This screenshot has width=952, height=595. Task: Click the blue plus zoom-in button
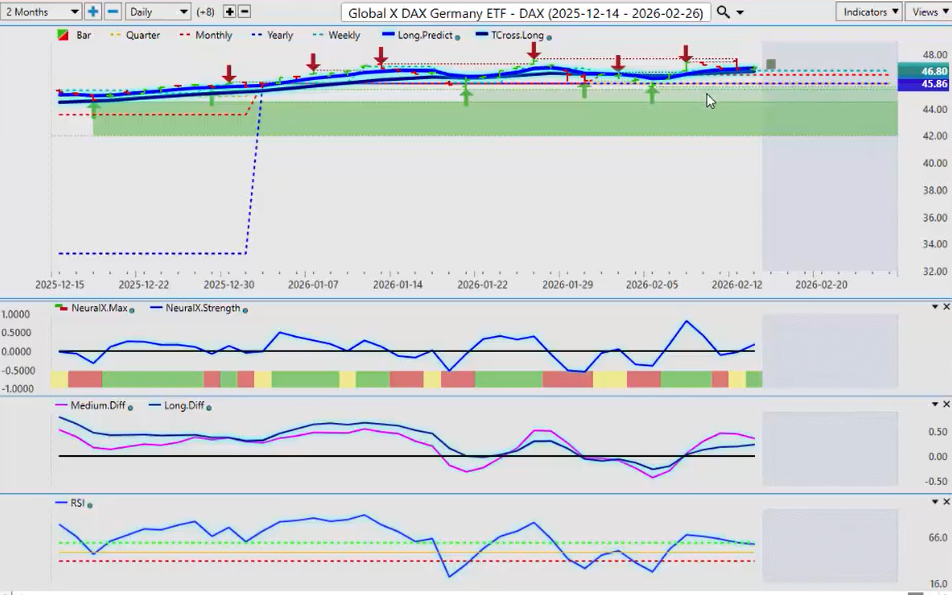pyautogui.click(x=93, y=12)
